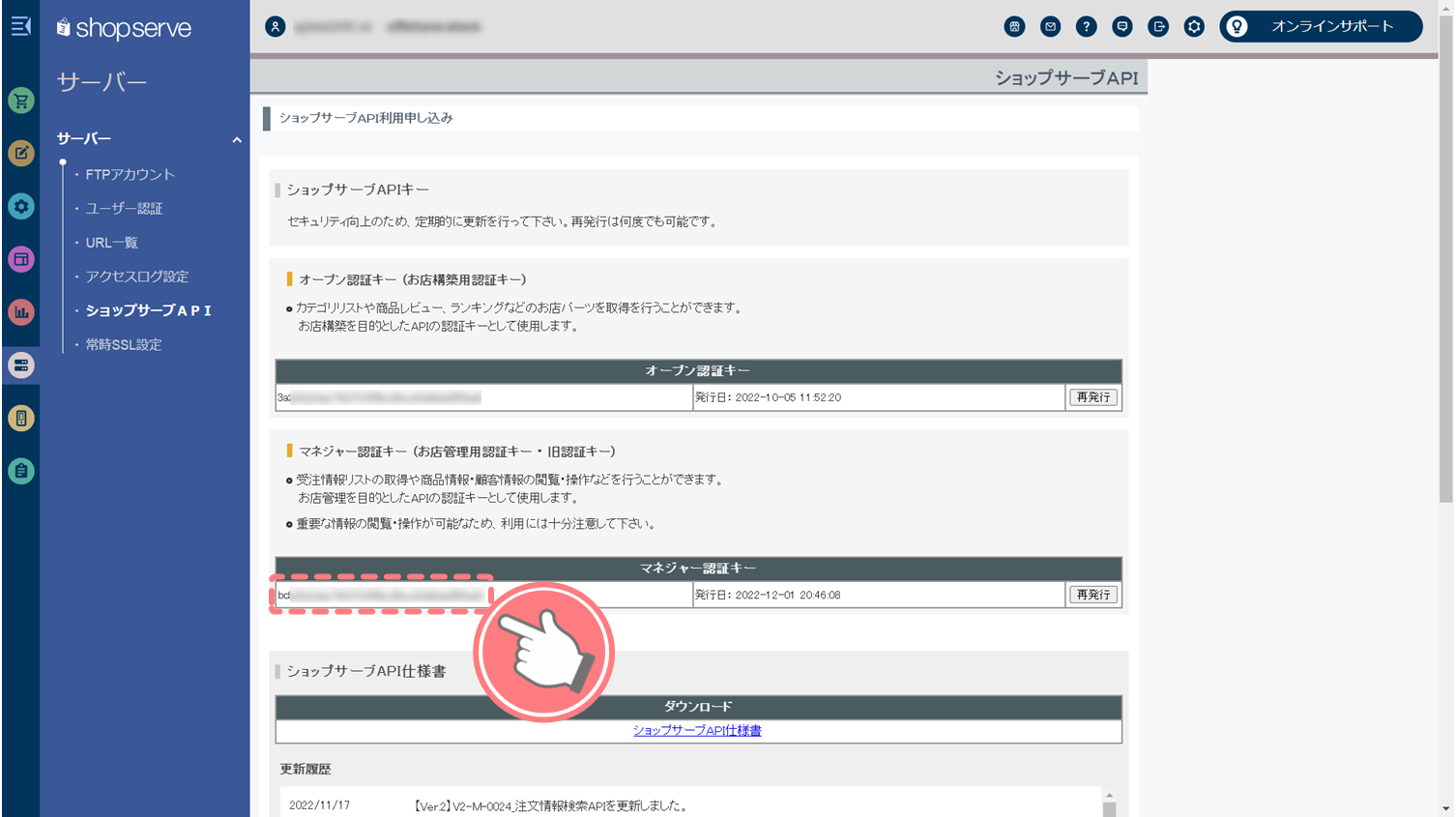Open the clipboard section icon

(x=21, y=471)
